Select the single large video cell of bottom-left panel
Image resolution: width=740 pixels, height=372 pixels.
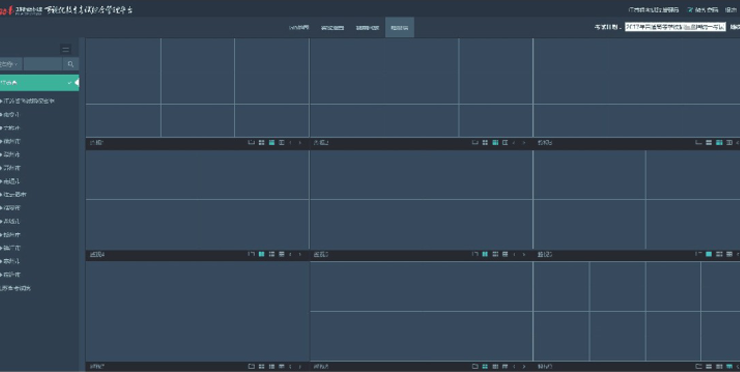click(197, 312)
